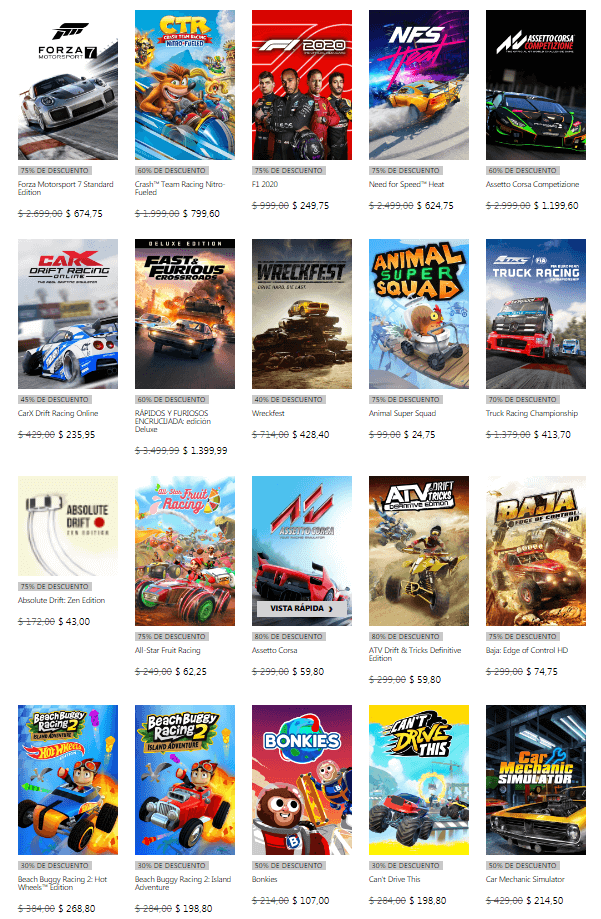Select the Animal Super Squad cover
The image size is (601, 919).
click(x=419, y=314)
